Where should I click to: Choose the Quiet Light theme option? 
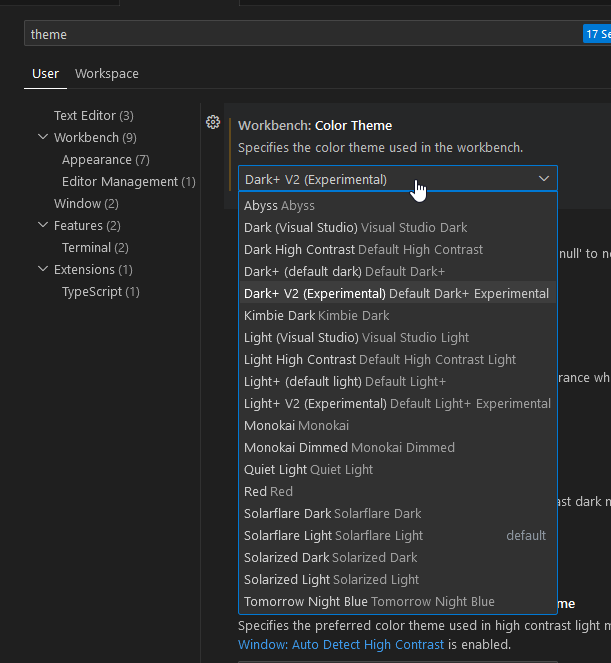coord(398,469)
